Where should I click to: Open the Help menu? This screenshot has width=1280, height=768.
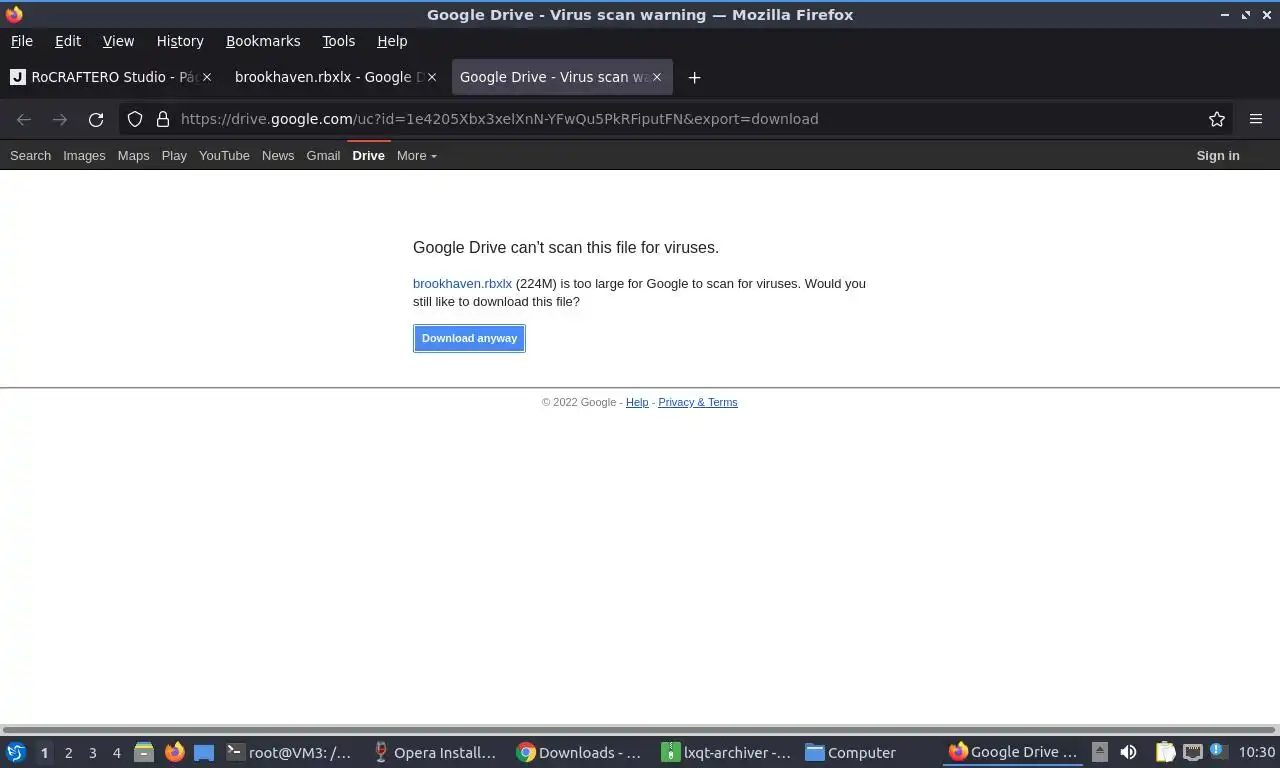pos(392,41)
